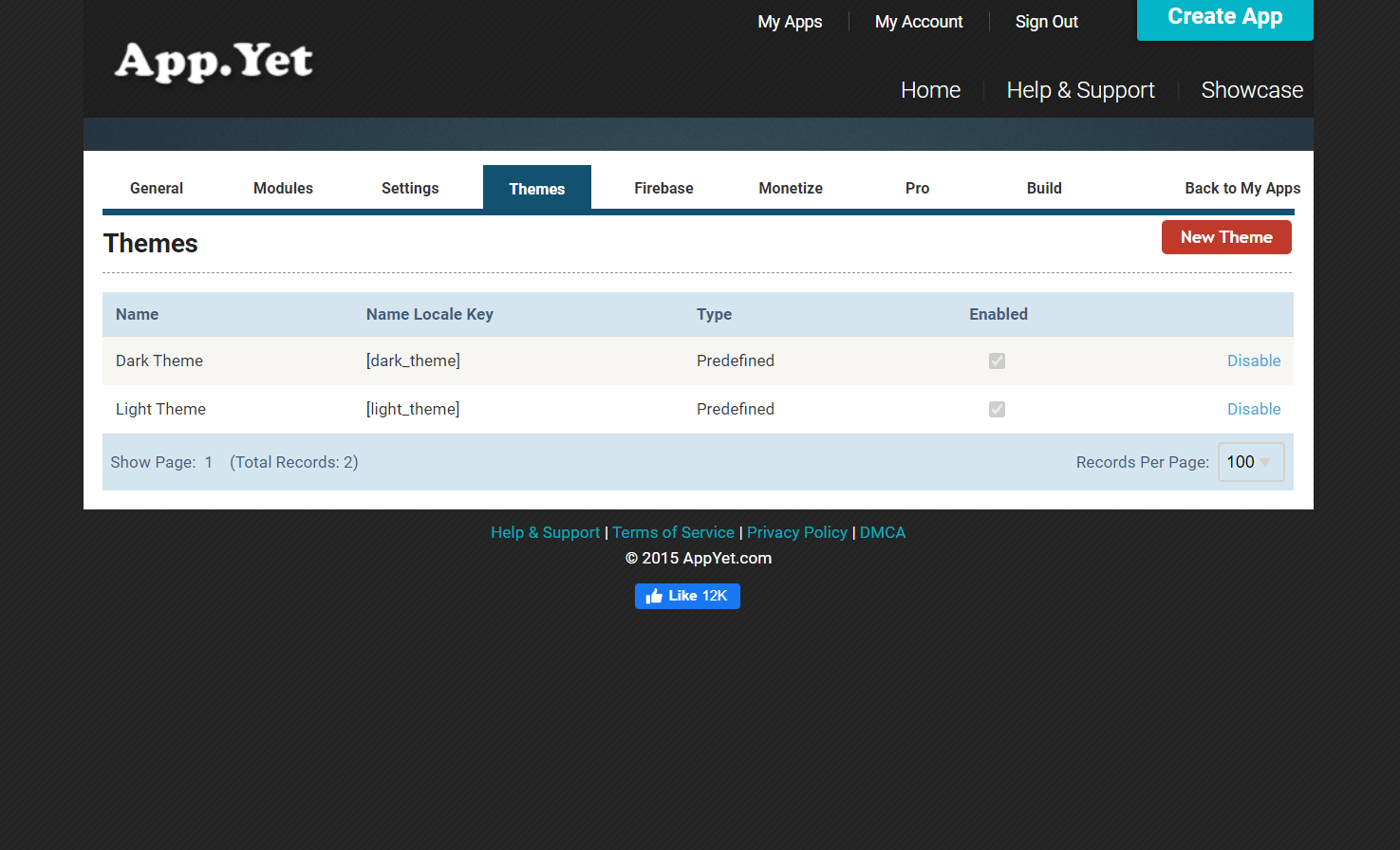Click the Create App button

tap(1225, 18)
